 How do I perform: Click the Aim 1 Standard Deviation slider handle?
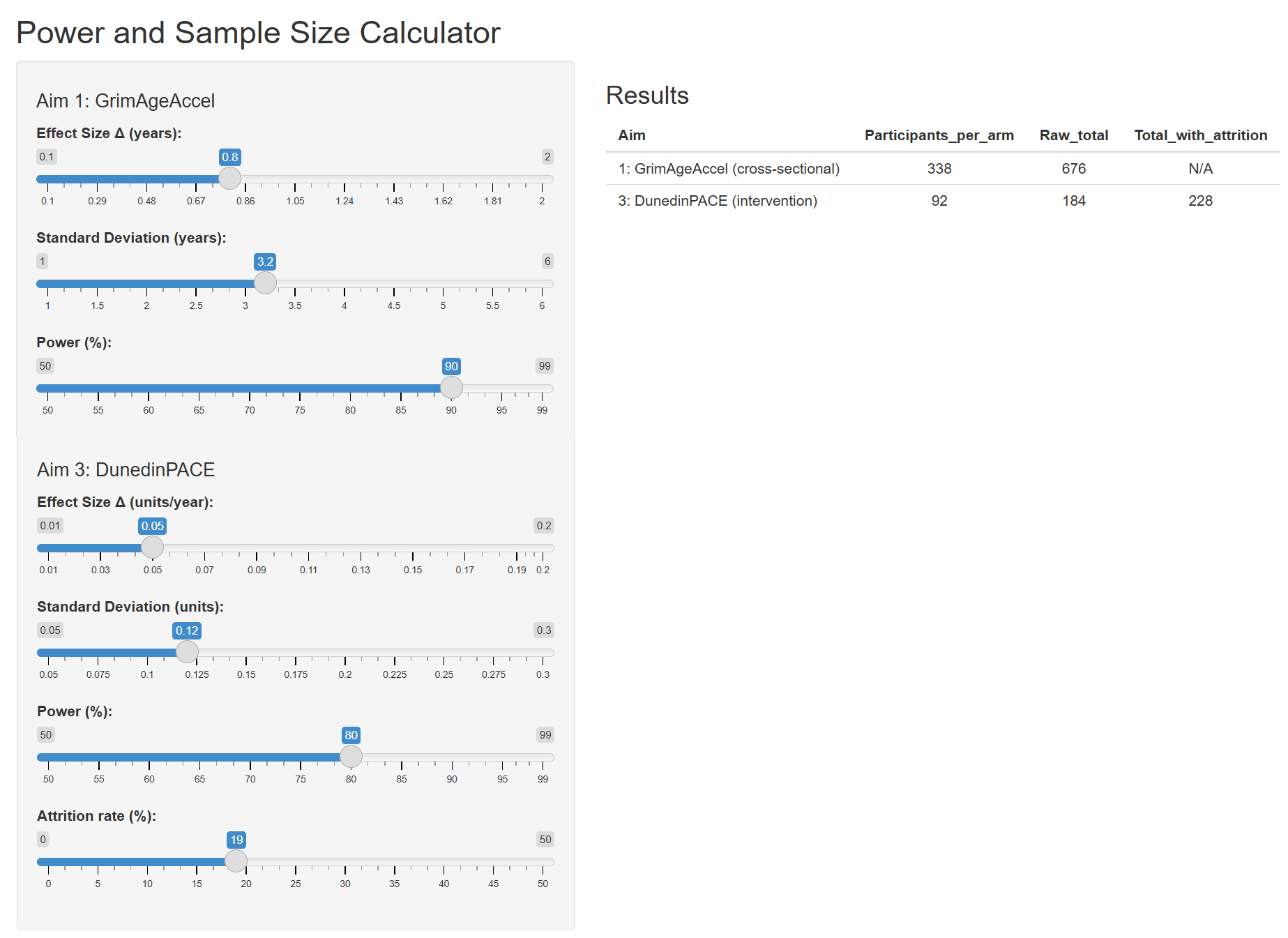click(x=265, y=283)
